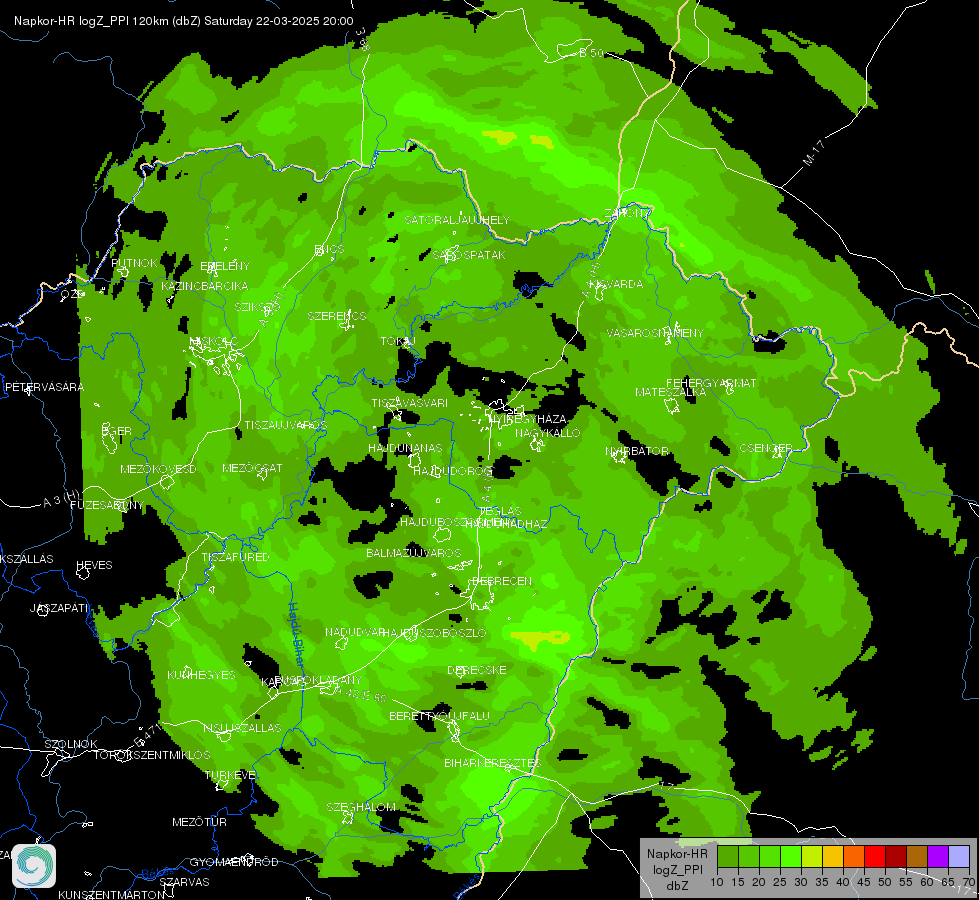Image resolution: width=979 pixels, height=900 pixels.
Task: Select the bright green 25-30 dBZ swatch
Action: (x=791, y=857)
